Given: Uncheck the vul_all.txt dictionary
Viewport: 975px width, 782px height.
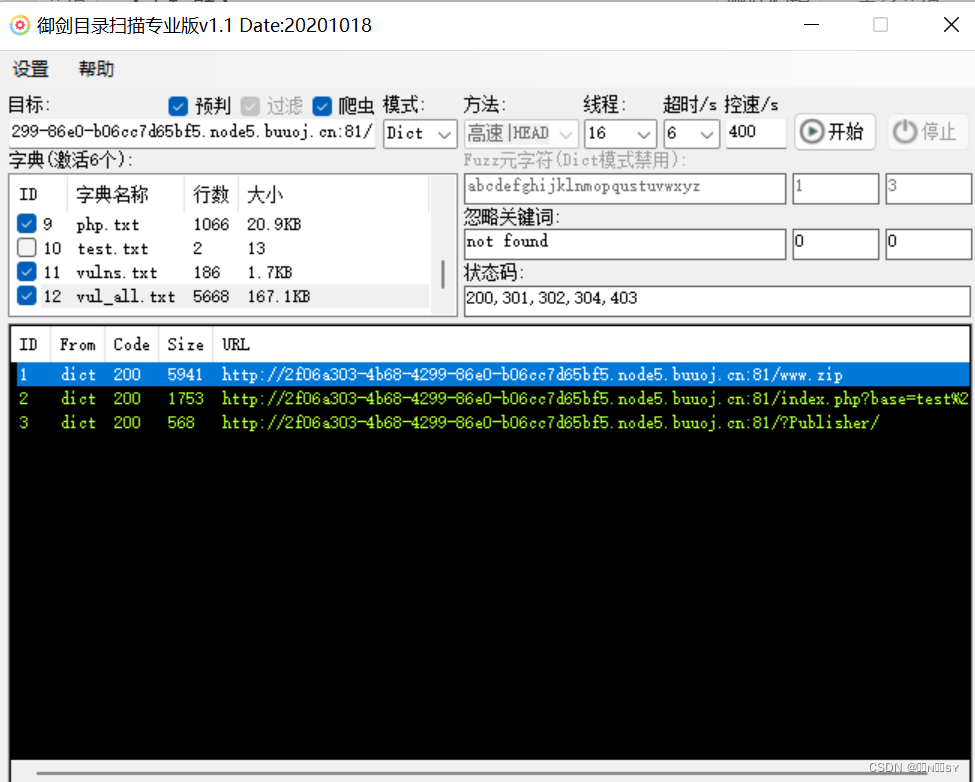Looking at the screenshot, I should [x=26, y=296].
